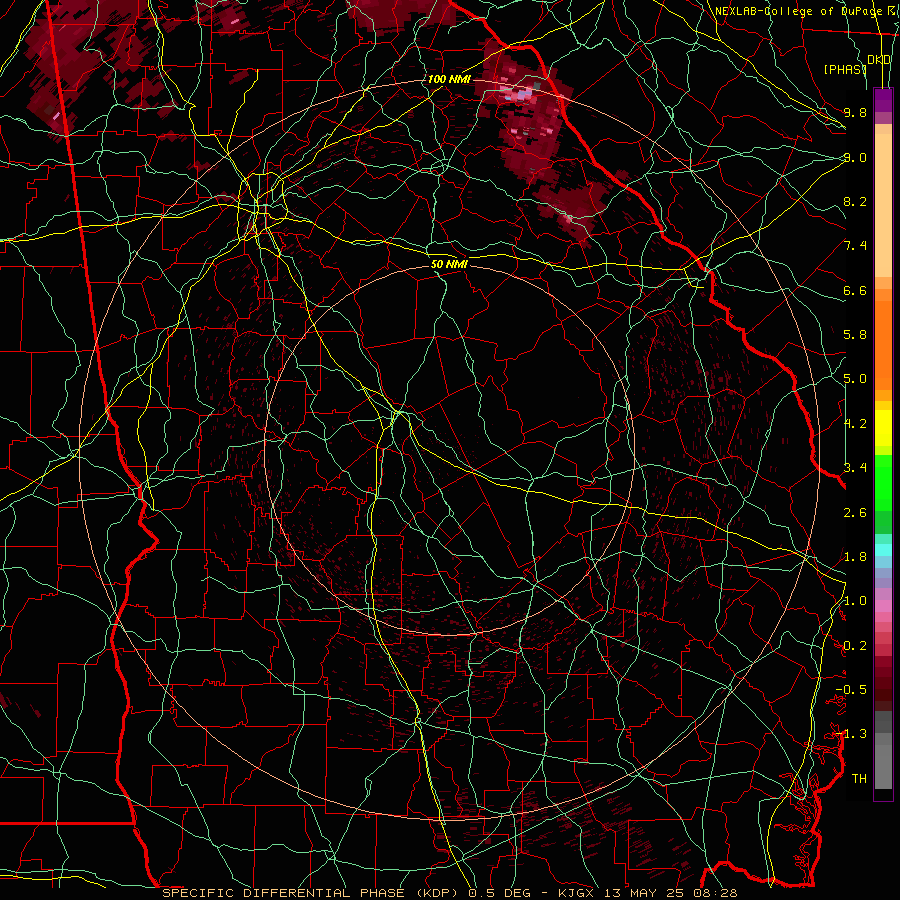
Task: Click the 1.8 scale value
Action: point(855,557)
